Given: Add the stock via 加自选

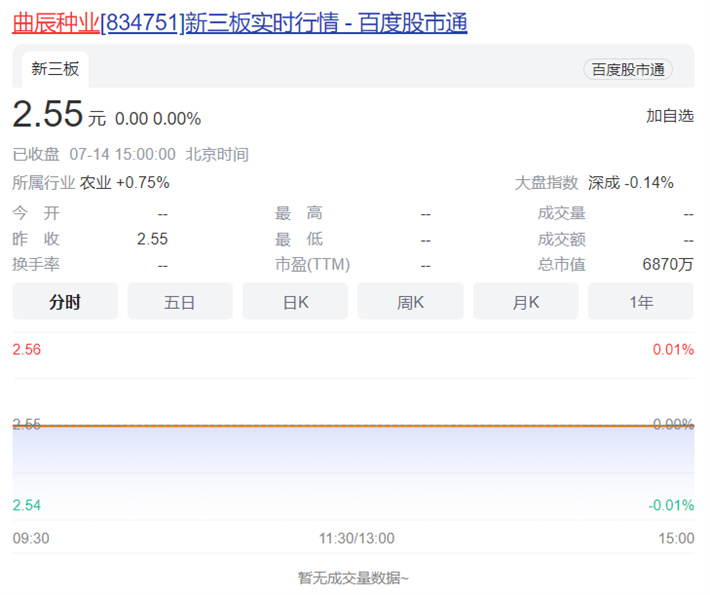Looking at the screenshot, I should tap(669, 116).
